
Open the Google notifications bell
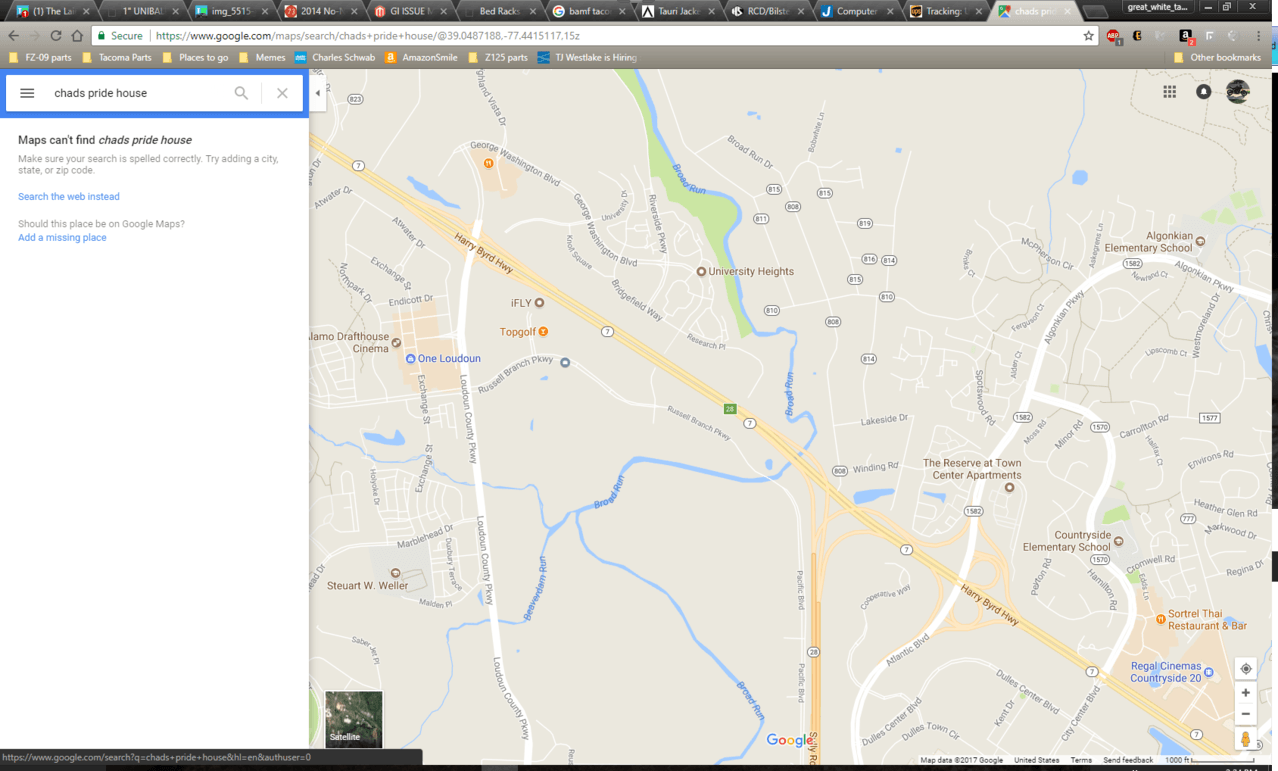(x=1203, y=92)
